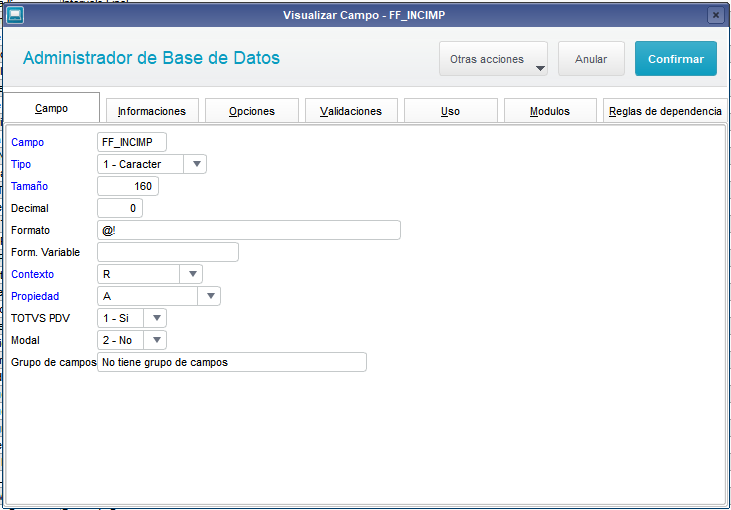Switch to the Uso tab

click(x=450, y=111)
